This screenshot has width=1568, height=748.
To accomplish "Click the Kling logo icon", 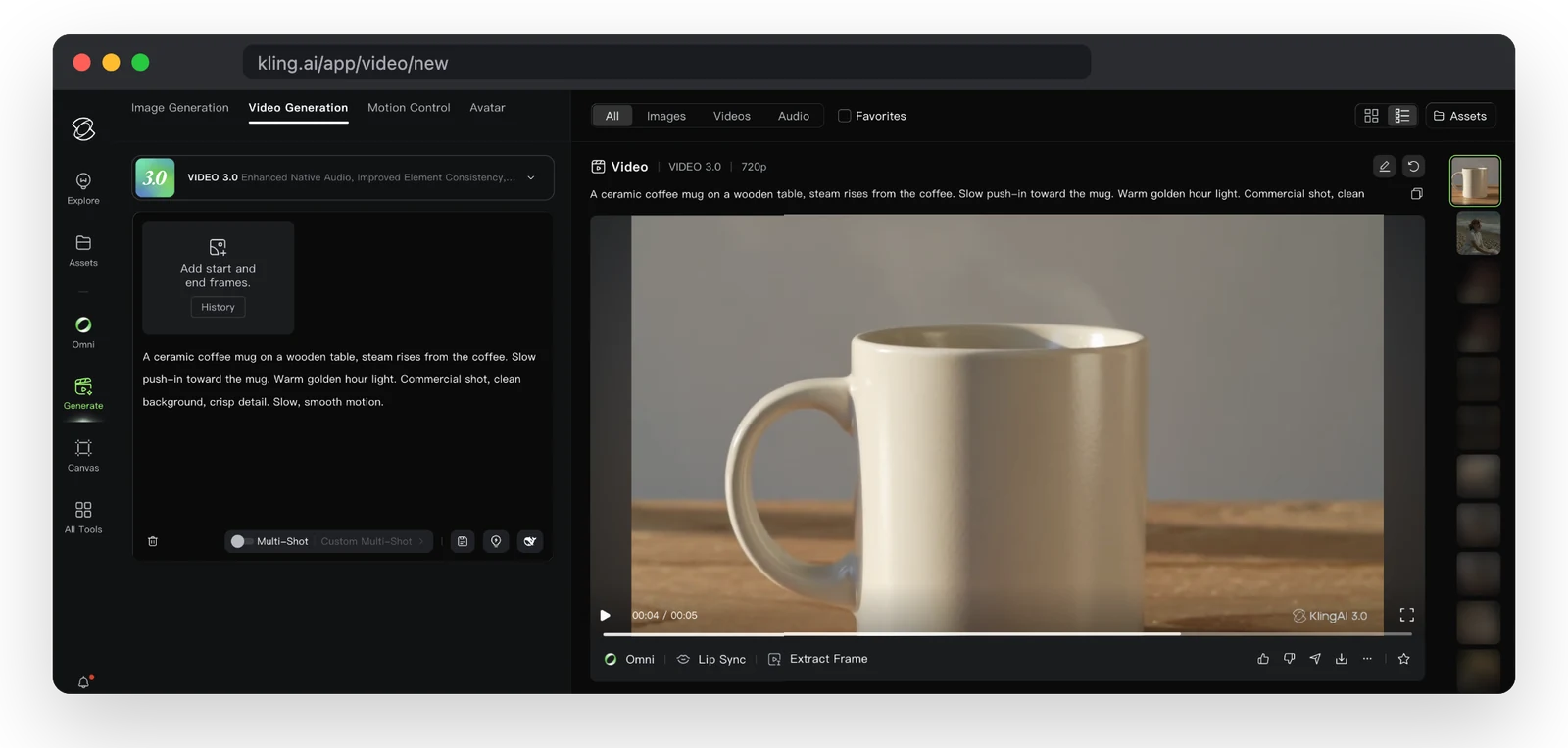I will tap(83, 128).
